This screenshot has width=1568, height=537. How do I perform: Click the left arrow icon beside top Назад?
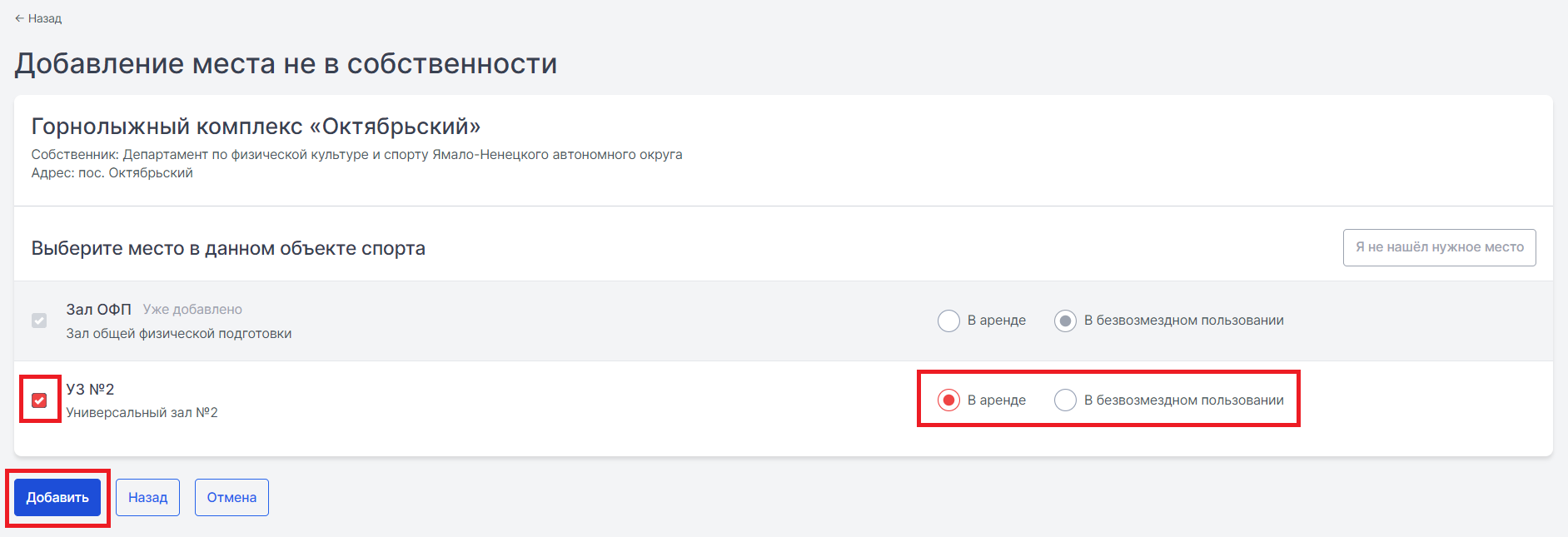[19, 18]
